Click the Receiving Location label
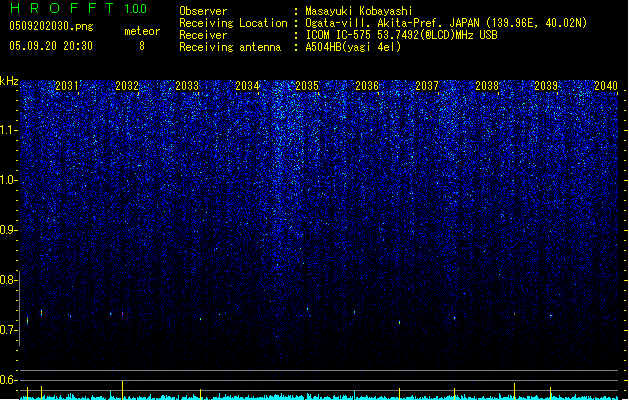The width and height of the screenshot is (629, 400). [233, 23]
